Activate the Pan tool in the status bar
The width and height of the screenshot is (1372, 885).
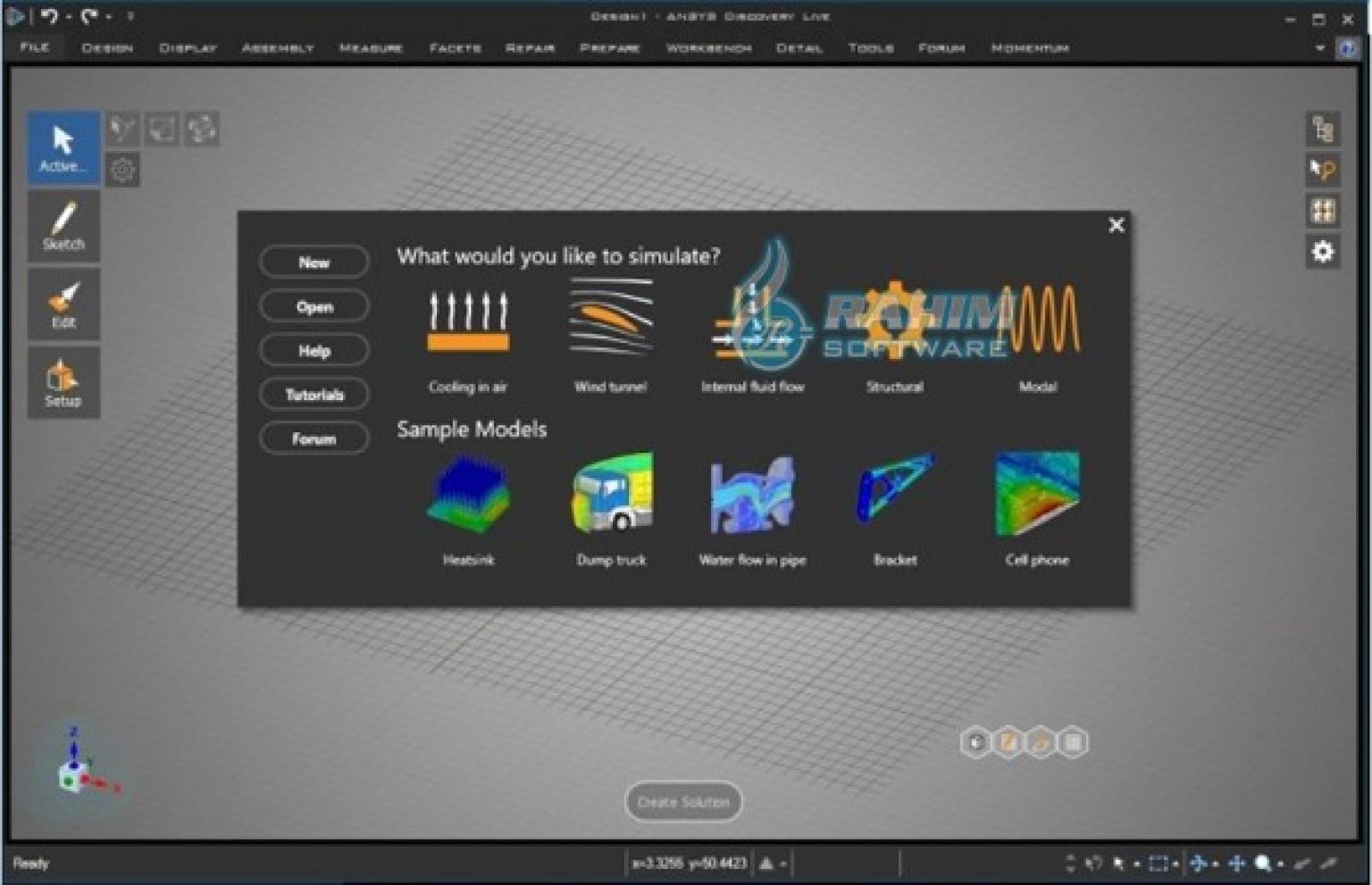click(1236, 864)
